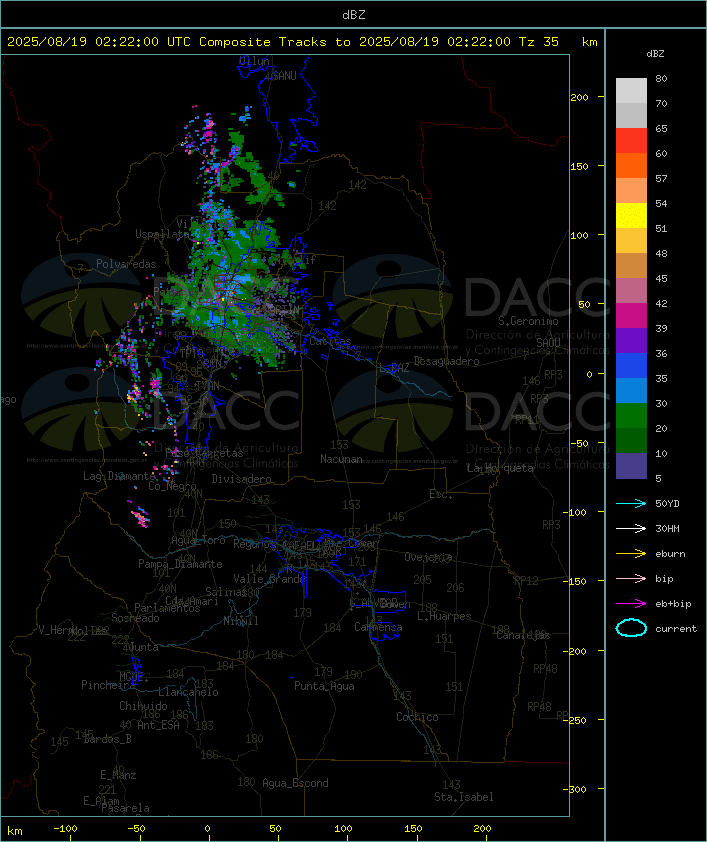Select the yellow 51-54 dBZ swatch
The image size is (707, 842).
(631, 216)
